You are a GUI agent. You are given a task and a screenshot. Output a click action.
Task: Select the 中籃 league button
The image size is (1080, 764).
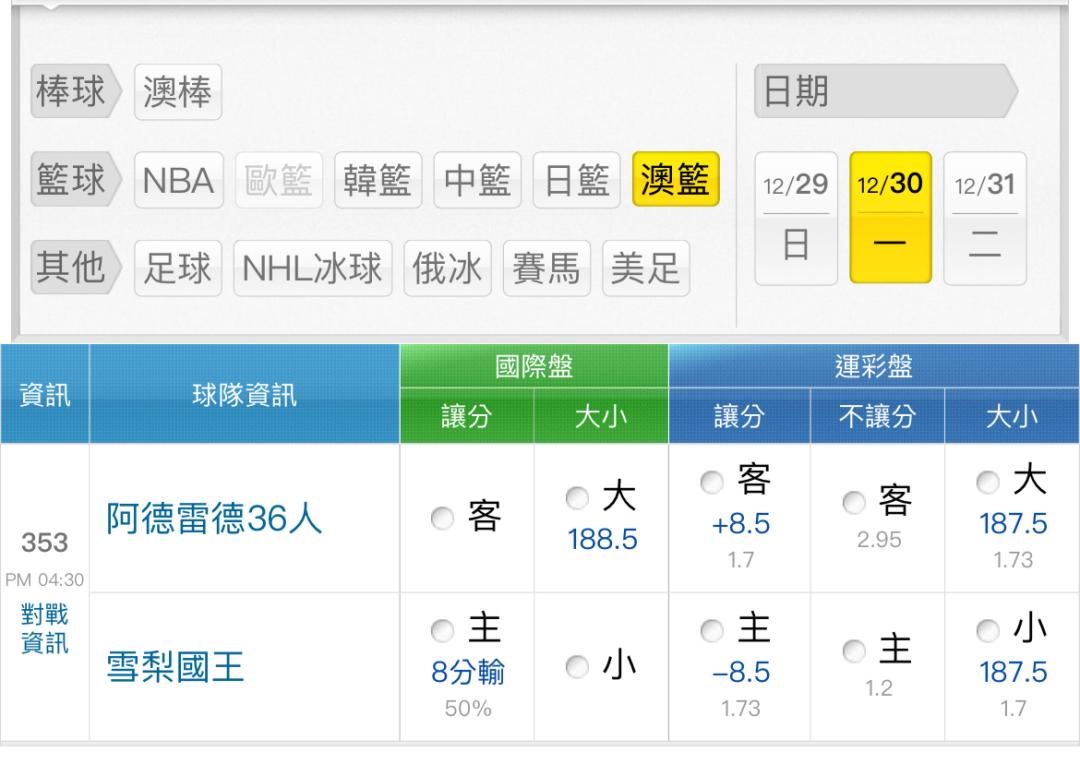click(477, 180)
